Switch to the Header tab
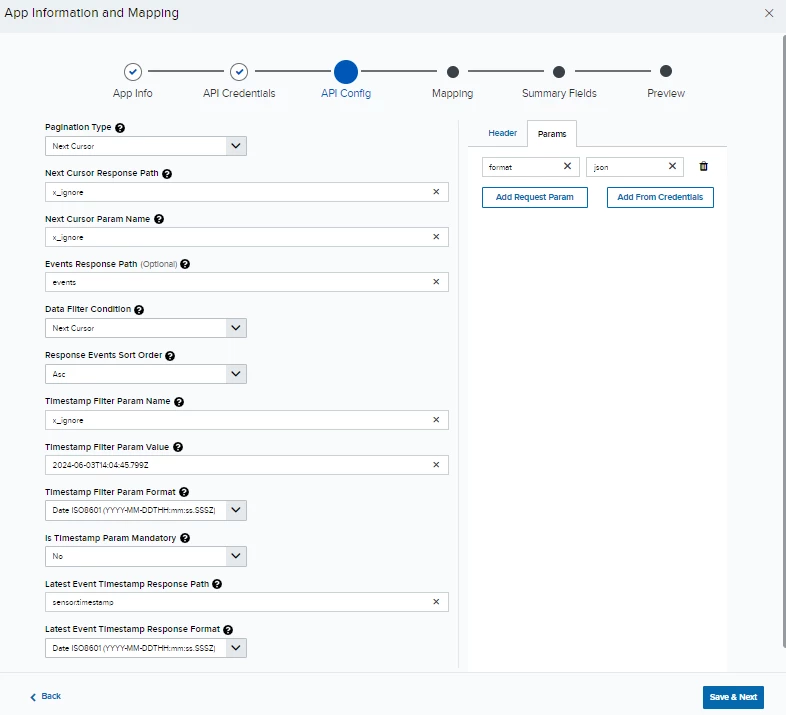This screenshot has width=786, height=715. coord(502,133)
